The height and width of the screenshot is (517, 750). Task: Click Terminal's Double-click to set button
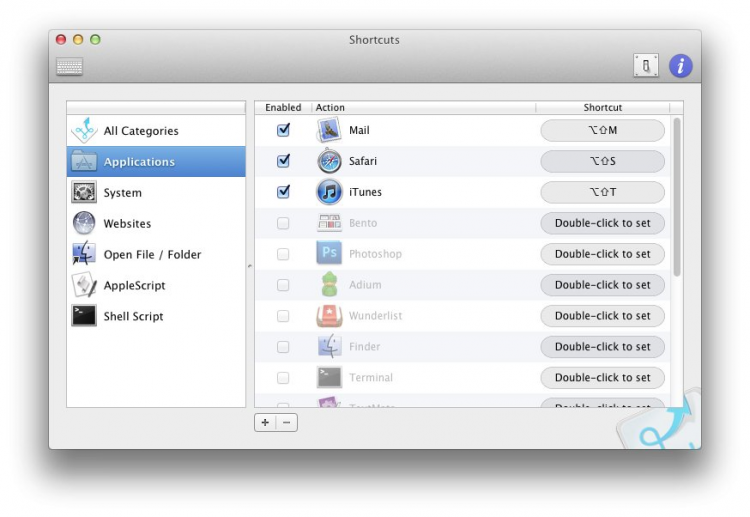(603, 378)
